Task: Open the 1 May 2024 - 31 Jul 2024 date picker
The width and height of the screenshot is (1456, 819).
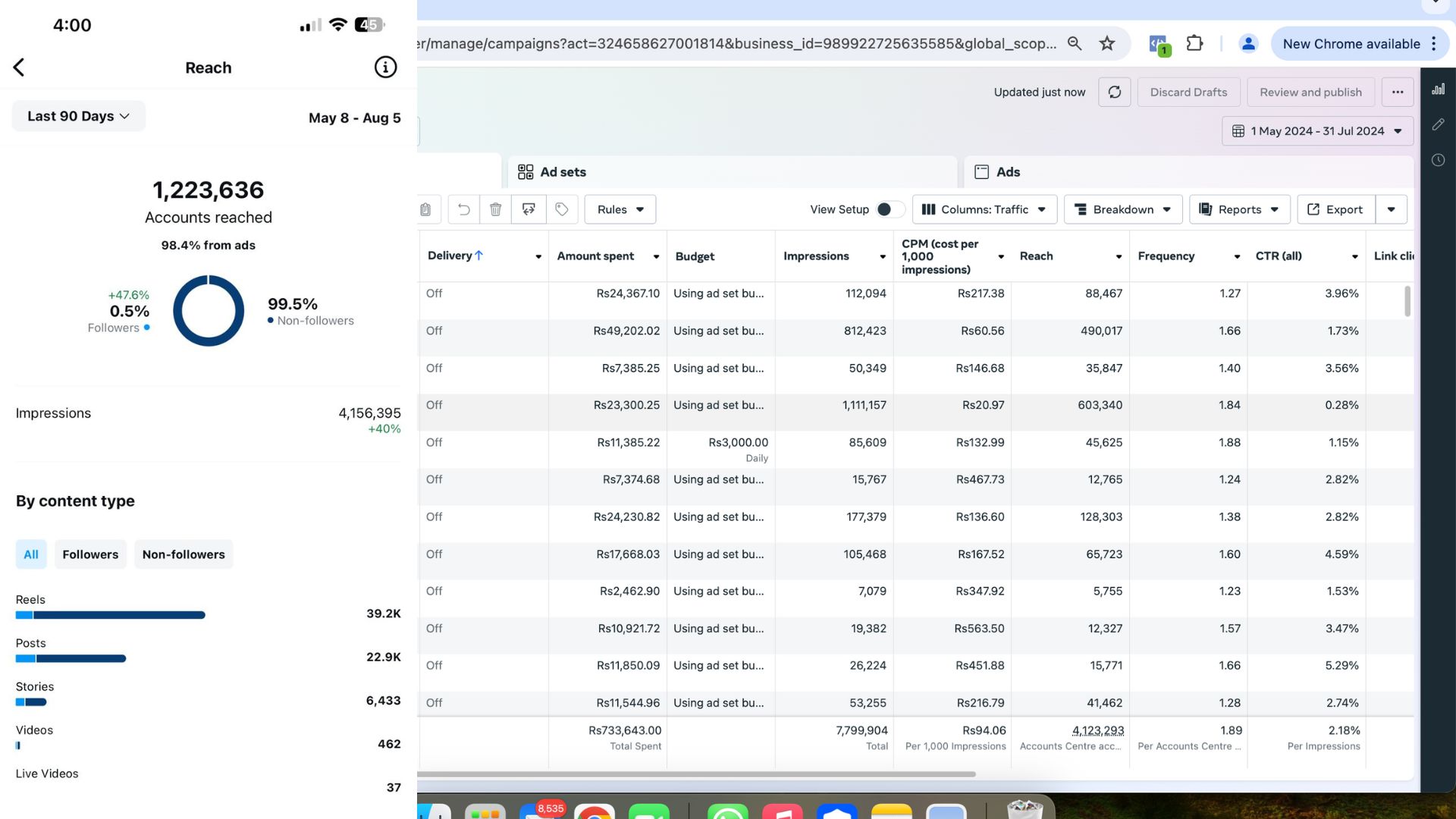Action: click(1317, 131)
